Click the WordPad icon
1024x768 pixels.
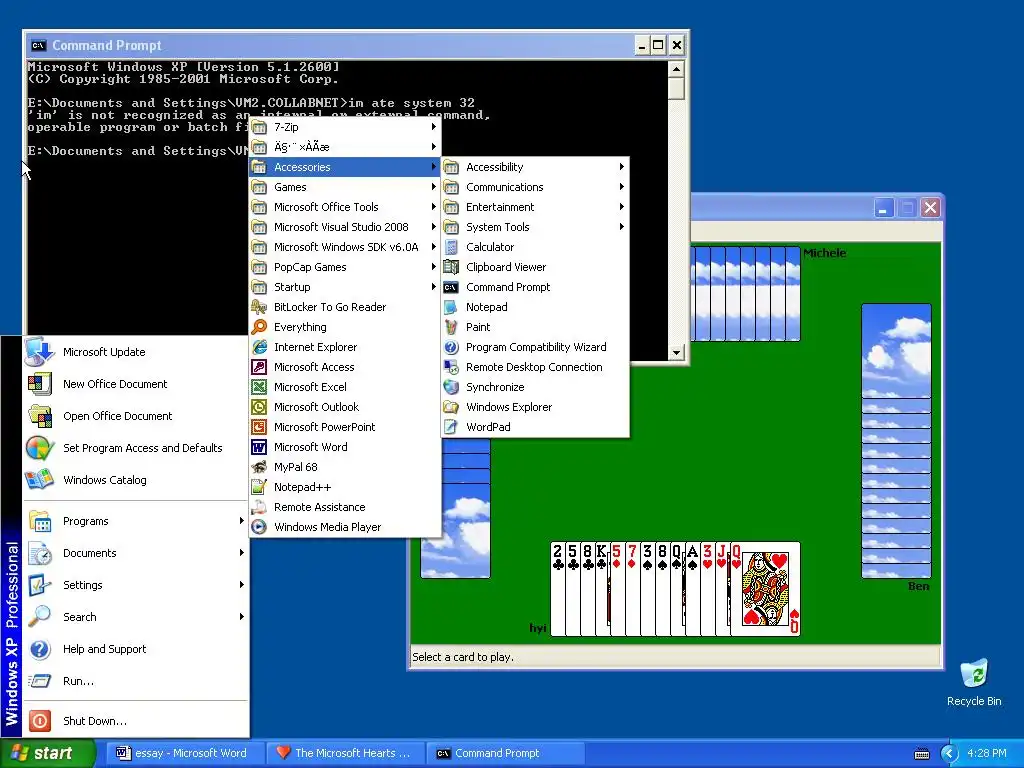(451, 427)
